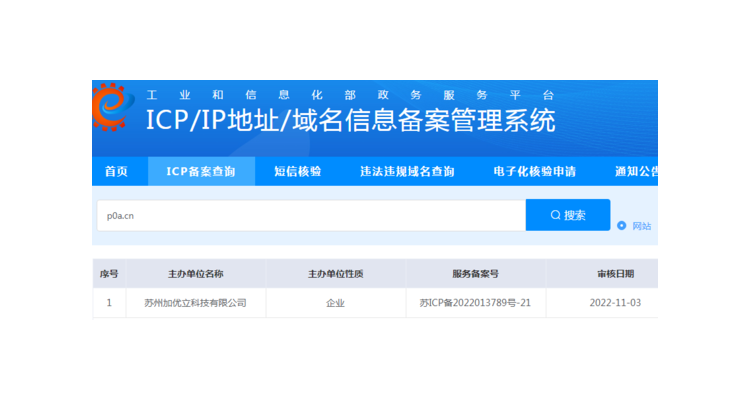
Task: Click the 苏ICP备2022013789号-21 record number
Action: tap(475, 303)
